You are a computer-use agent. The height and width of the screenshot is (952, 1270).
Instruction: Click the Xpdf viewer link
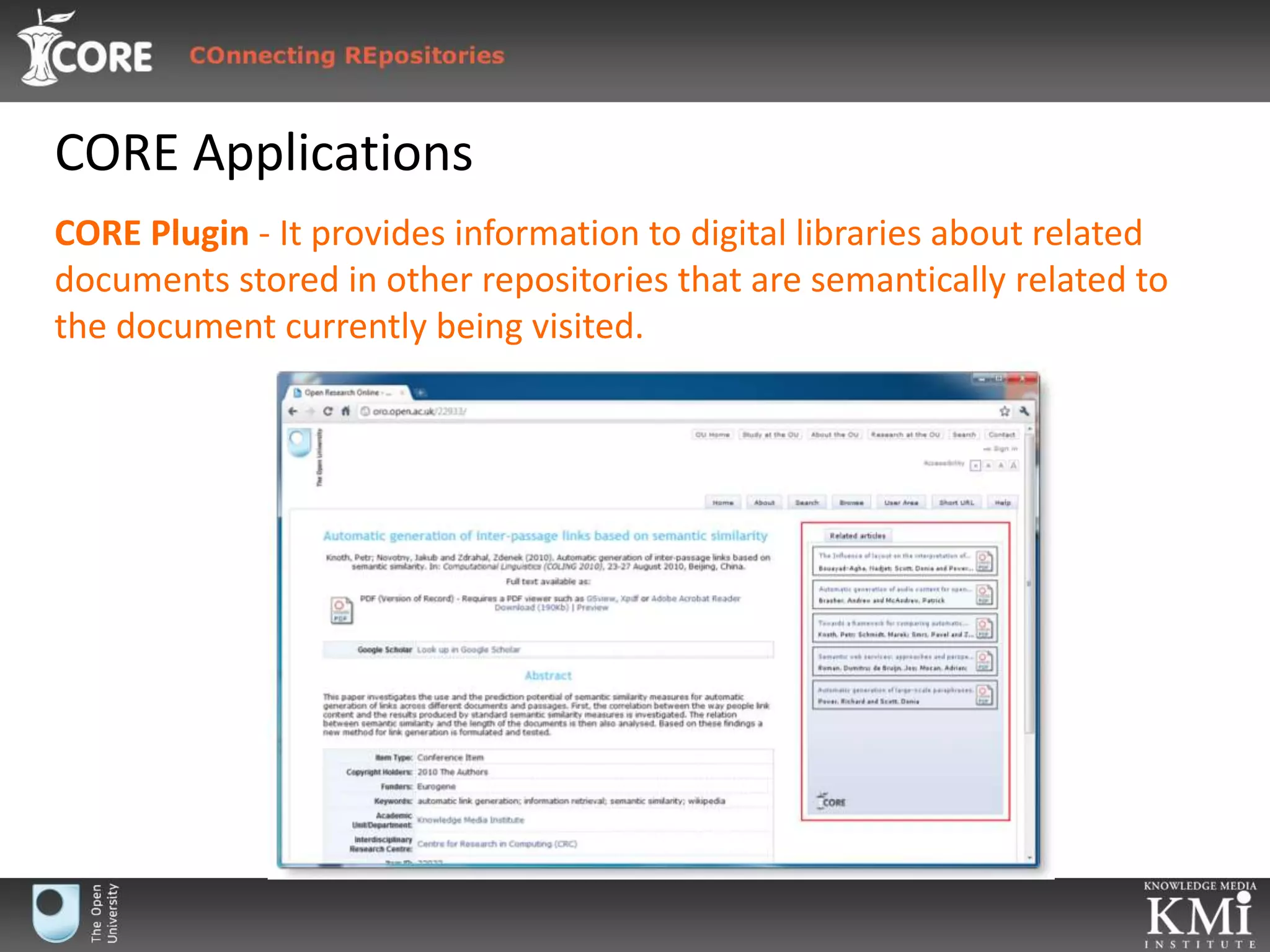tap(629, 599)
